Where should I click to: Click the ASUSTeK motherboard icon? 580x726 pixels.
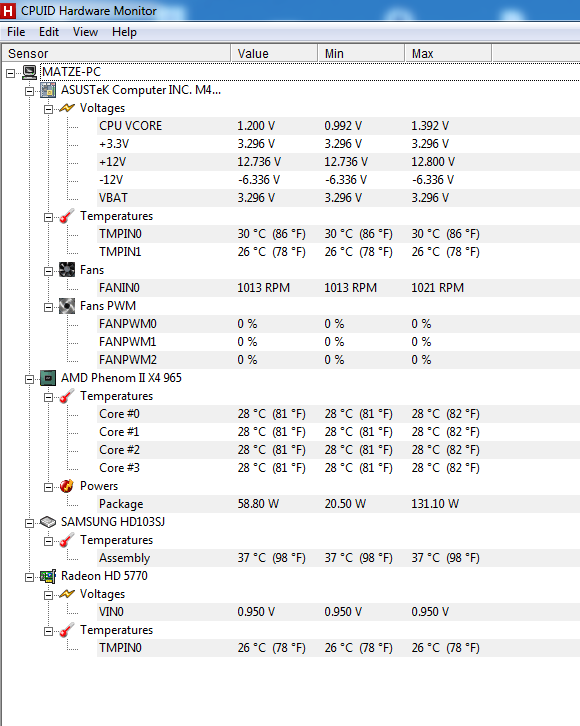(48, 90)
